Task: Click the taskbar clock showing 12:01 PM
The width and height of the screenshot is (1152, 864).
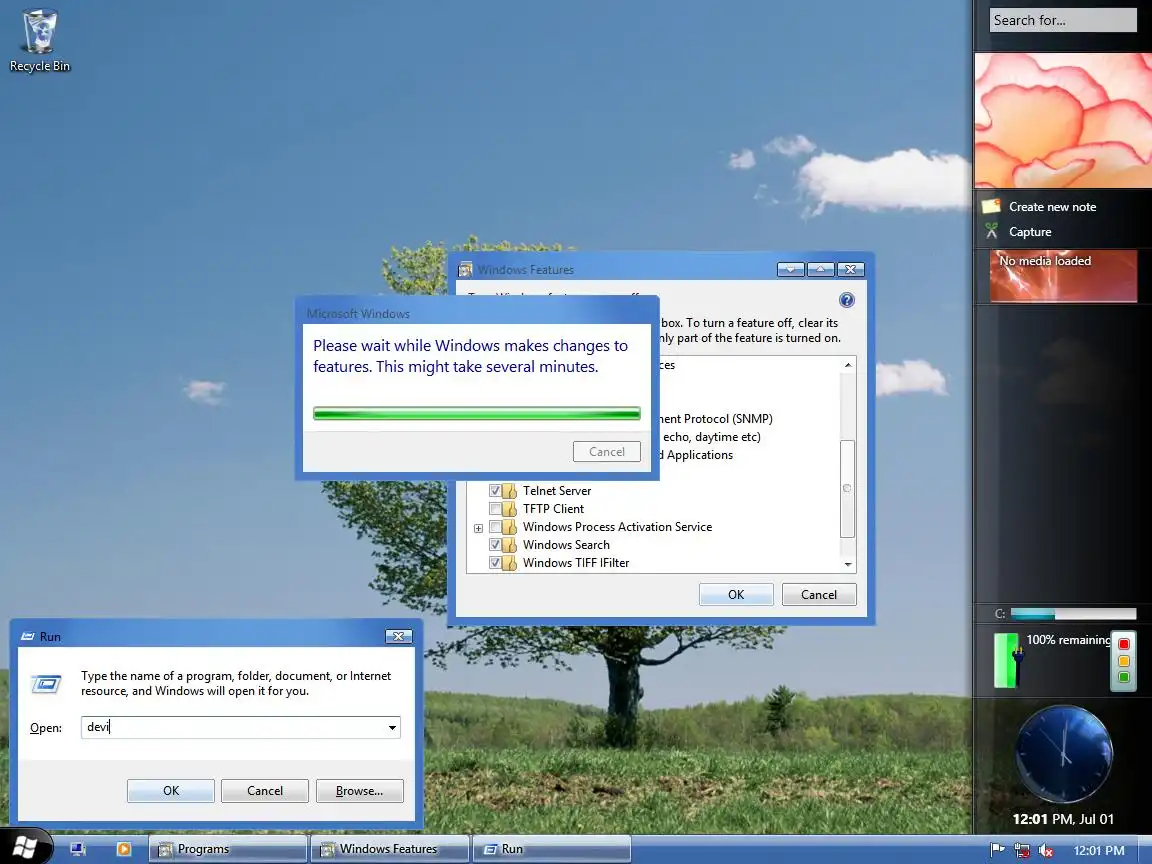Action: (x=1098, y=850)
